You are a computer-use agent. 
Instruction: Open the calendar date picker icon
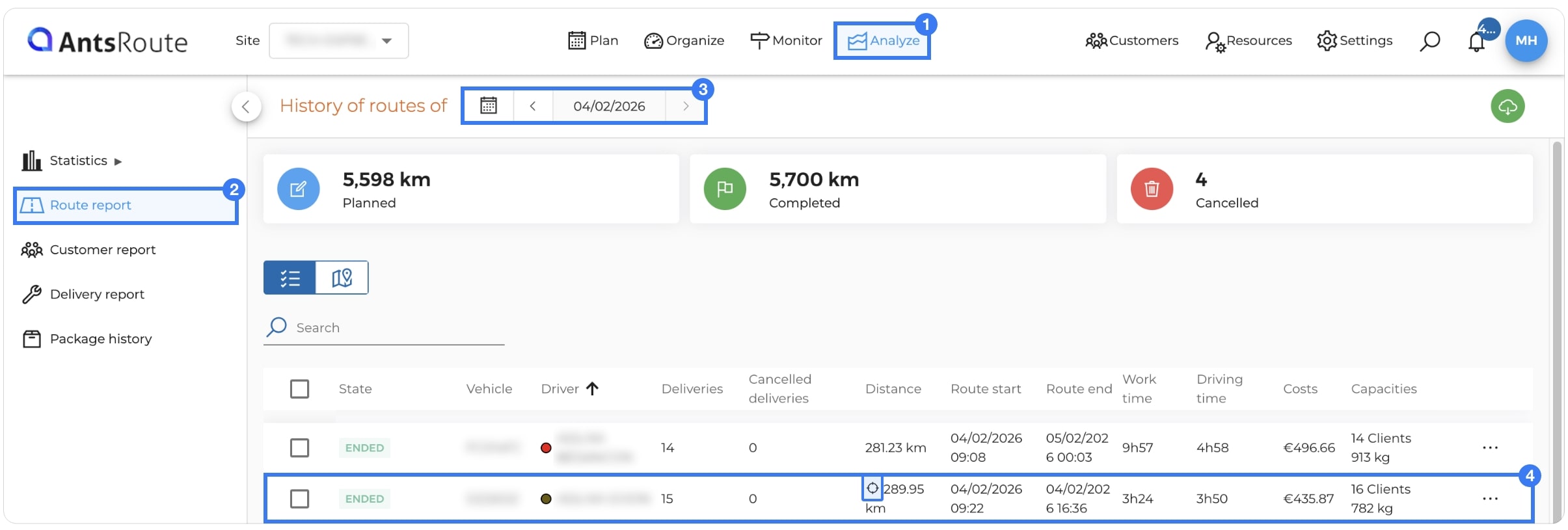(x=489, y=105)
